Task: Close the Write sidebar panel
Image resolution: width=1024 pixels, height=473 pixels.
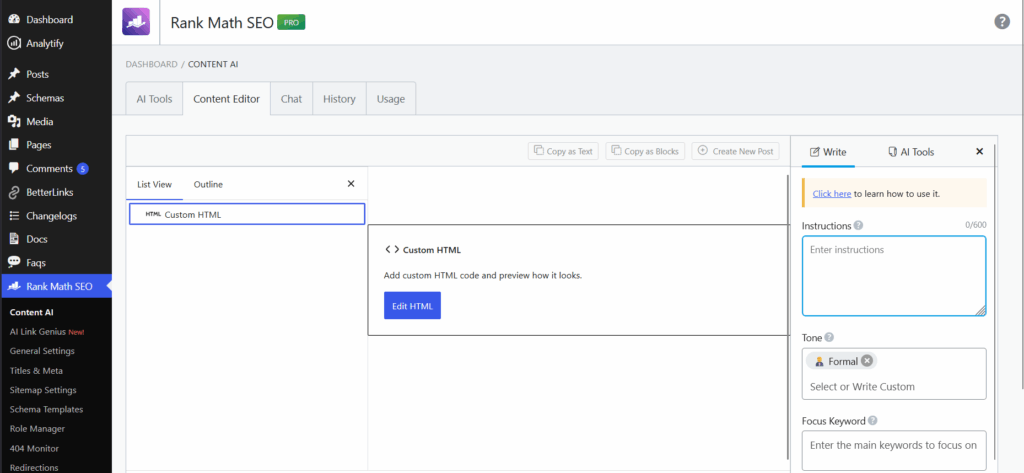Action: tap(979, 152)
